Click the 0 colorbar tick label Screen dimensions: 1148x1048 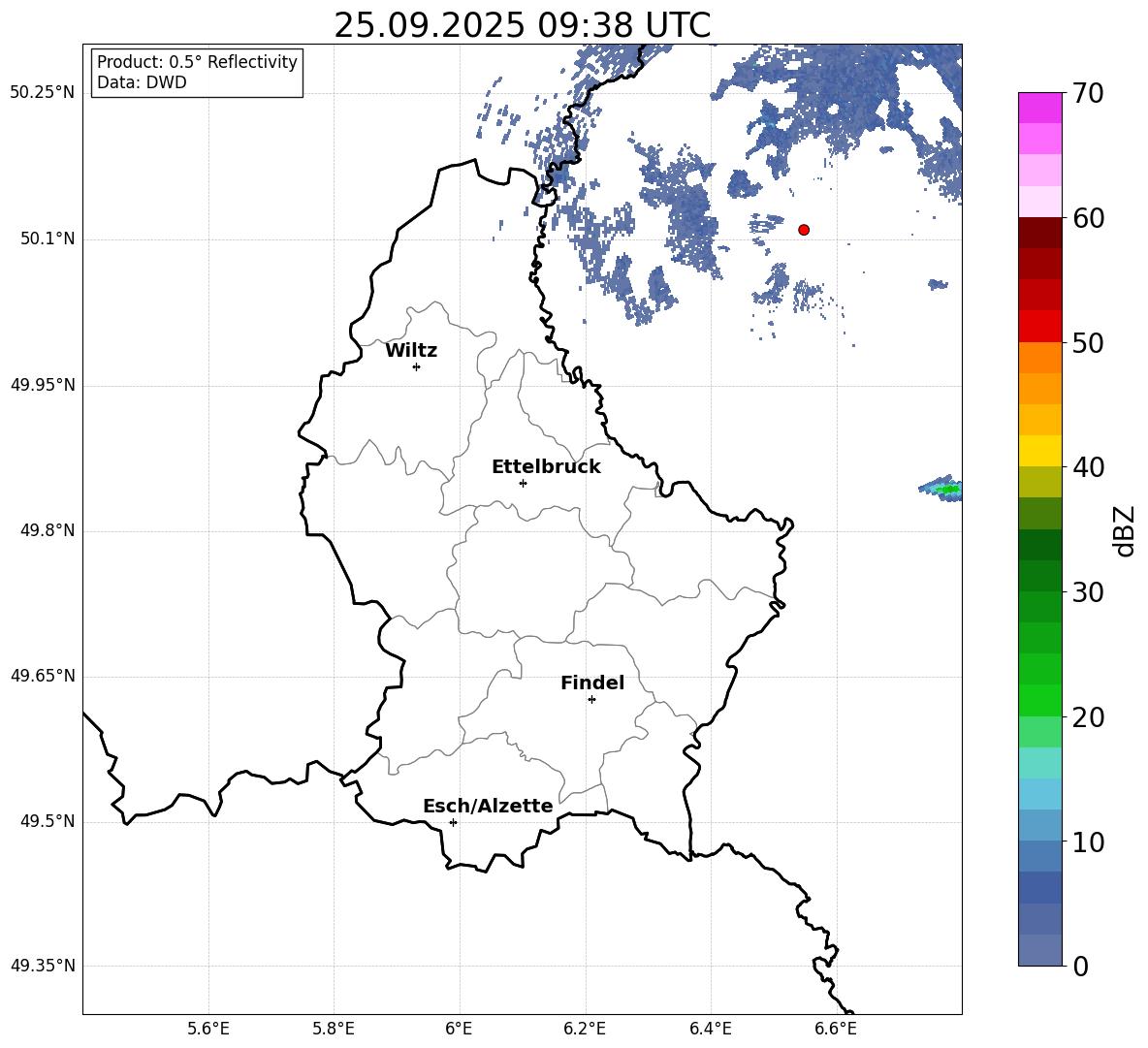(1080, 966)
